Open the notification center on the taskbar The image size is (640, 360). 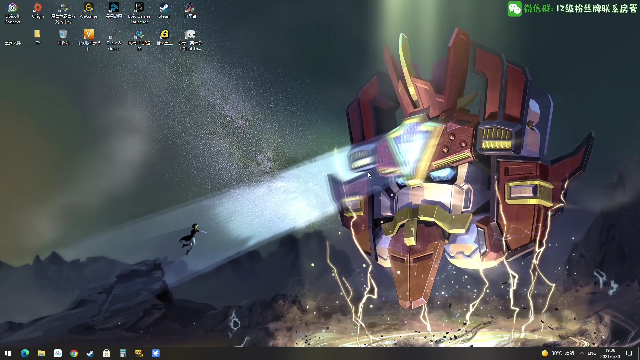click(629, 353)
